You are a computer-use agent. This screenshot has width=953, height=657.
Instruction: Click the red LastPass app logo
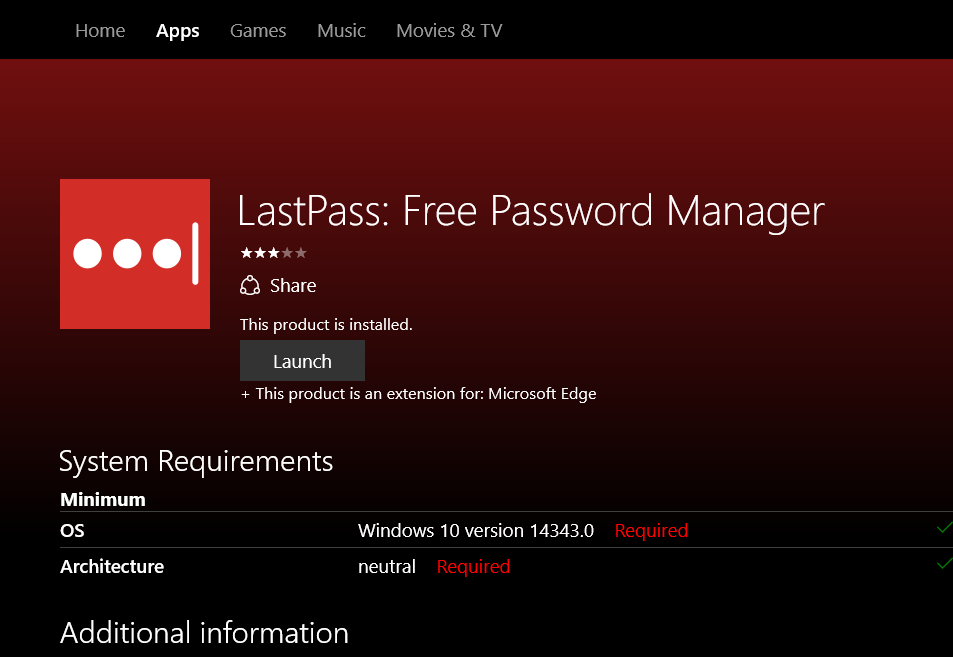click(135, 254)
